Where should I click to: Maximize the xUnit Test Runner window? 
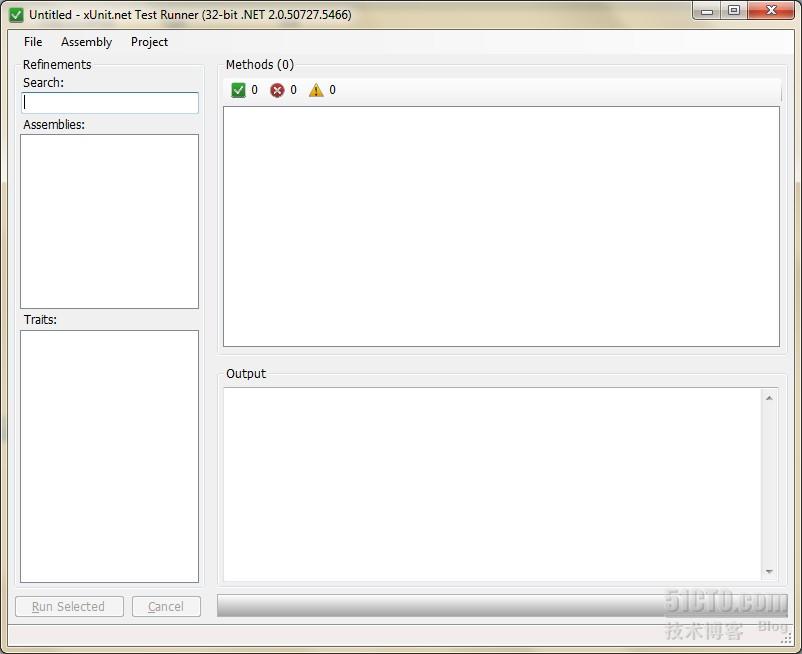(734, 11)
